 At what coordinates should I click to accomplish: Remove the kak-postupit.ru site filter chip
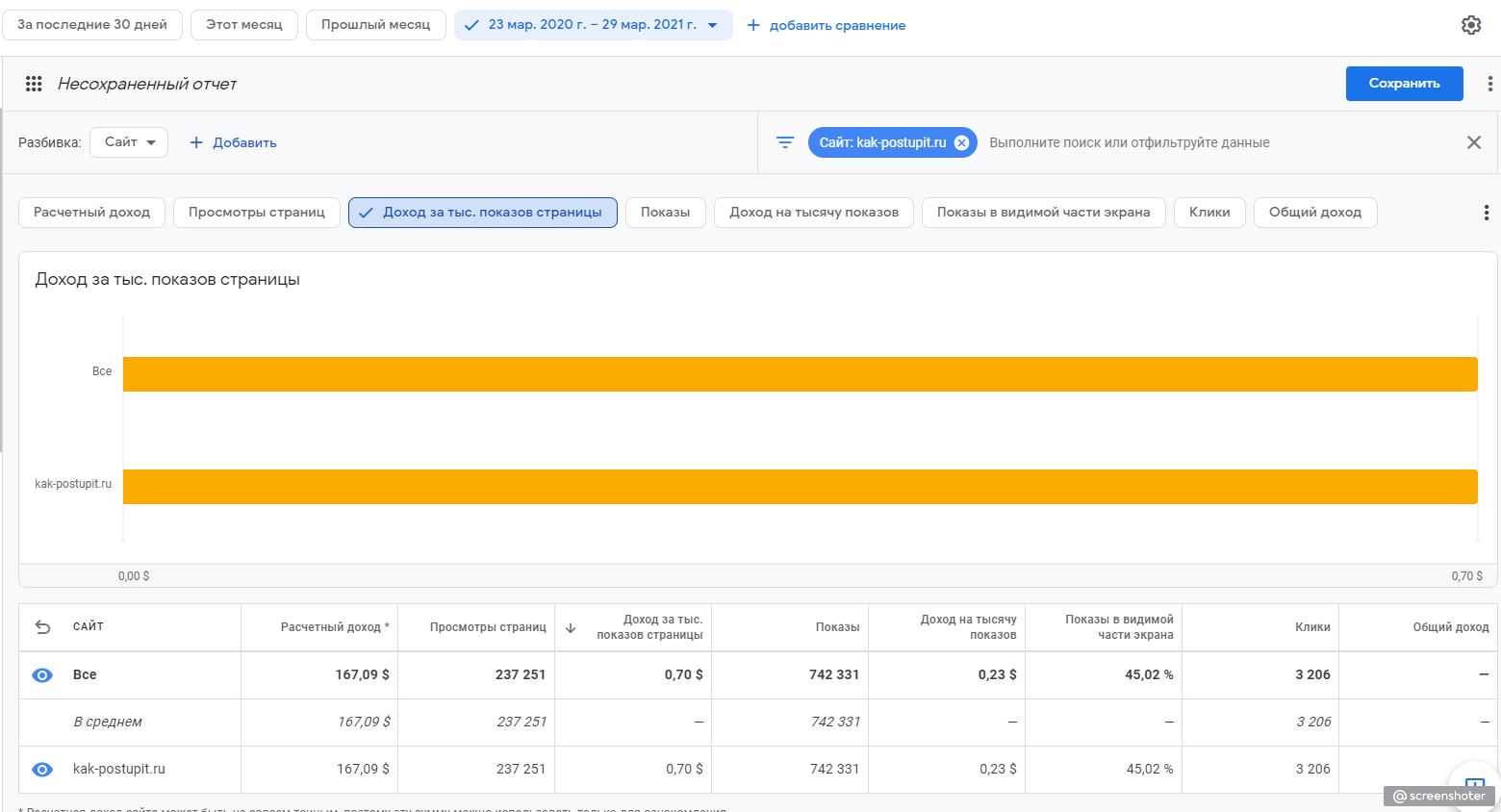point(961,142)
